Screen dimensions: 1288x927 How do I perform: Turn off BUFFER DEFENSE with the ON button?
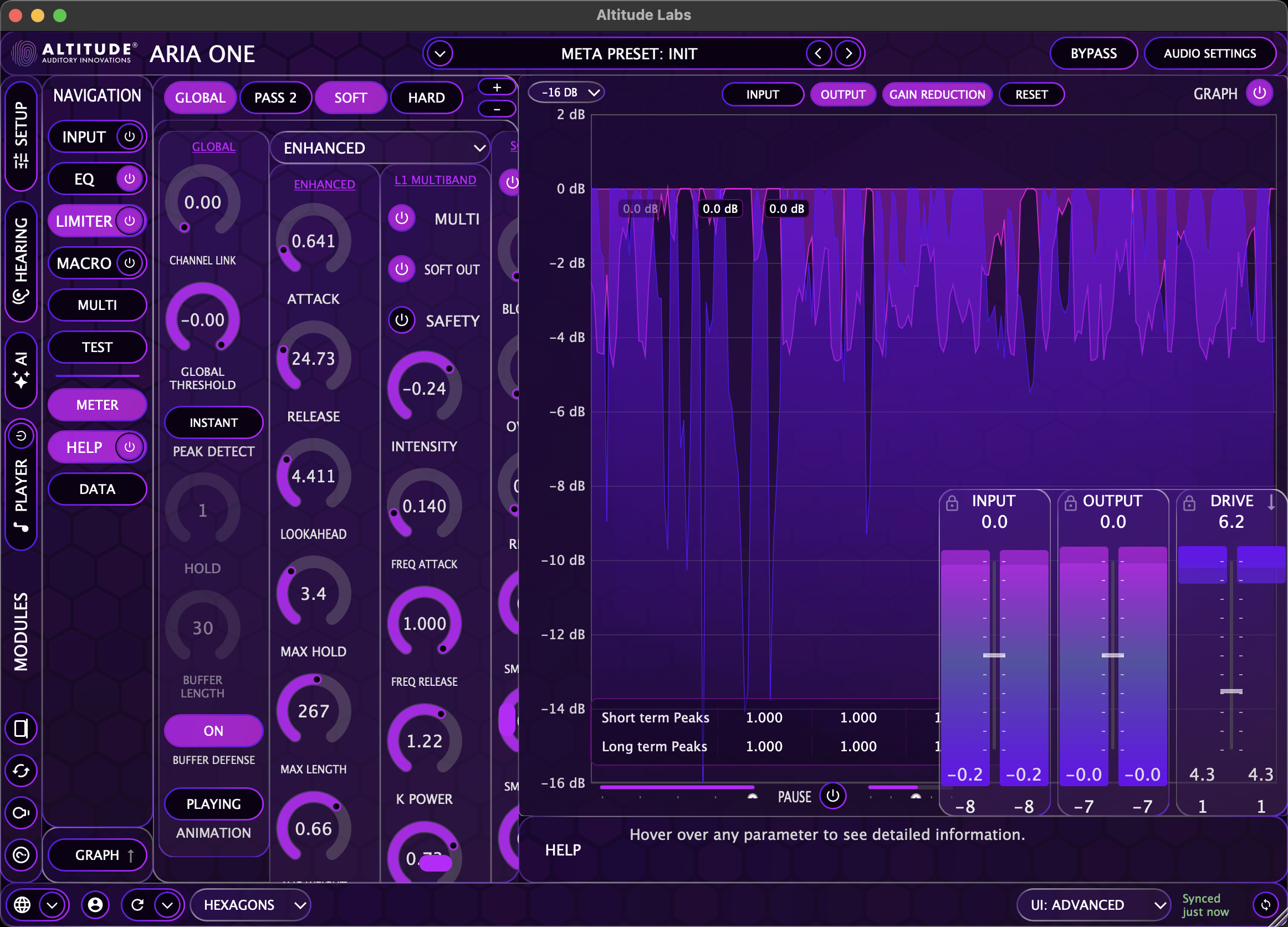(213, 731)
